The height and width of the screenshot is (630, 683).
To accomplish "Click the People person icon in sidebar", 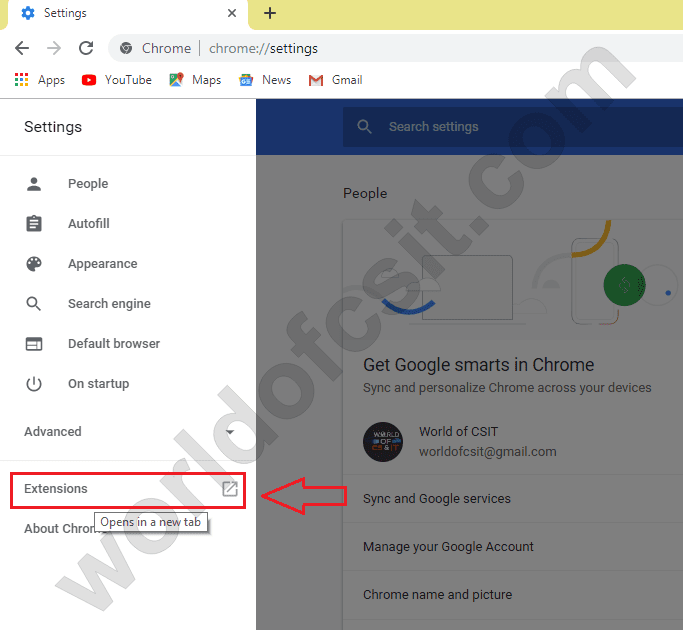I will pos(34,184).
